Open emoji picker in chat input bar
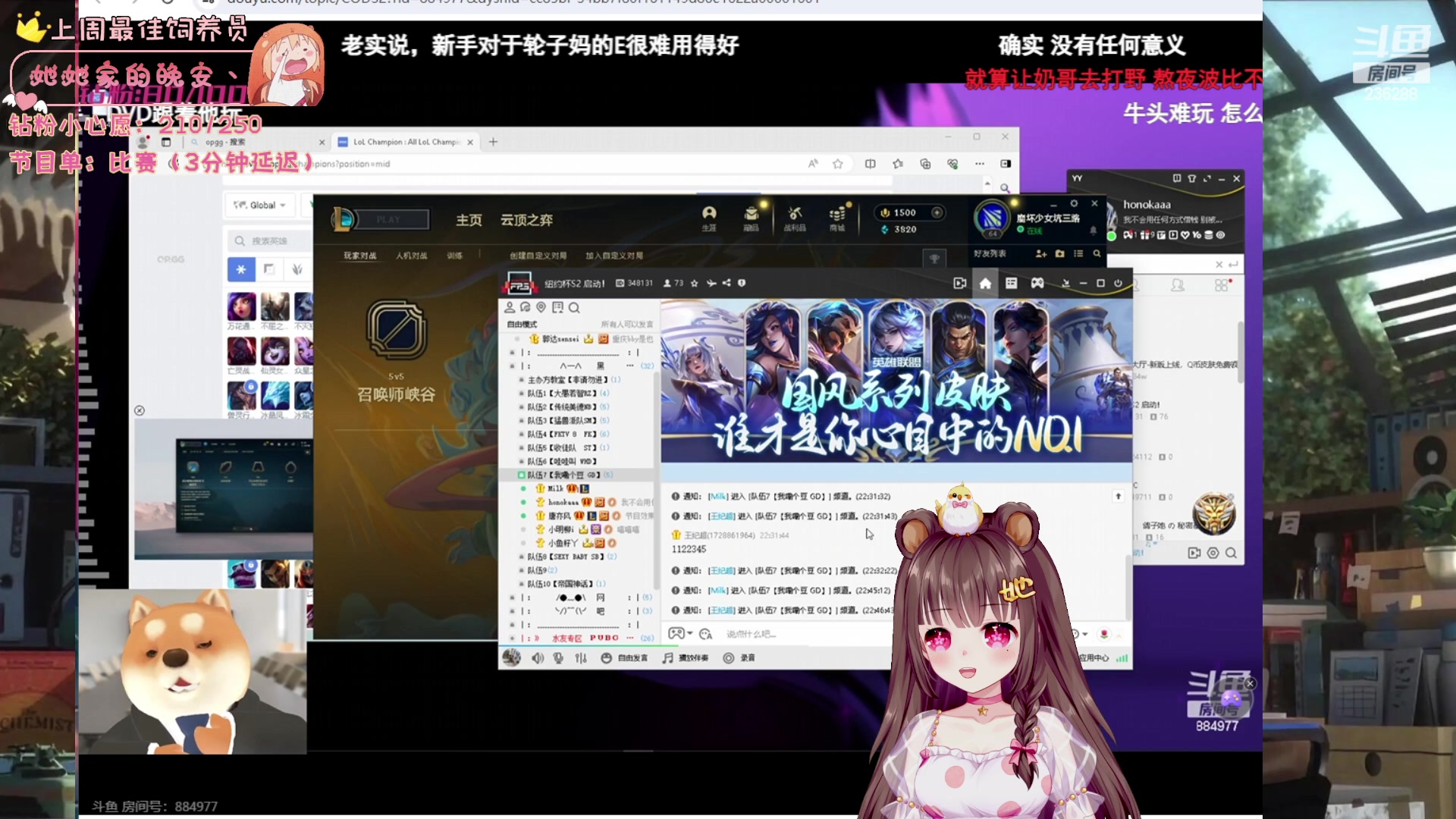Viewport: 1456px width, 819px height. [705, 634]
